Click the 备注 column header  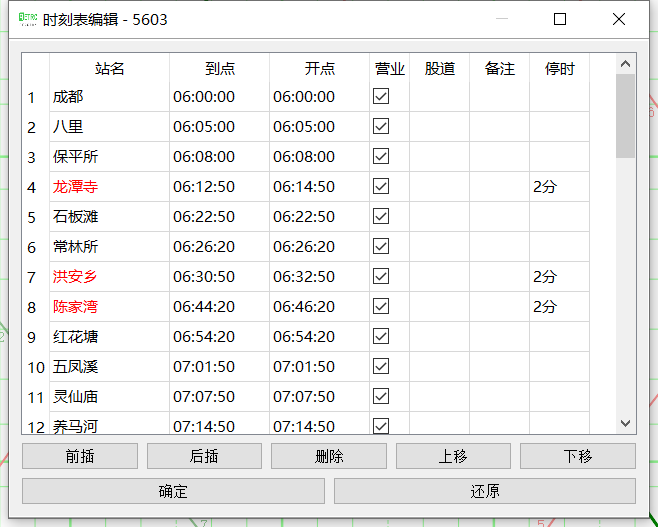499,68
